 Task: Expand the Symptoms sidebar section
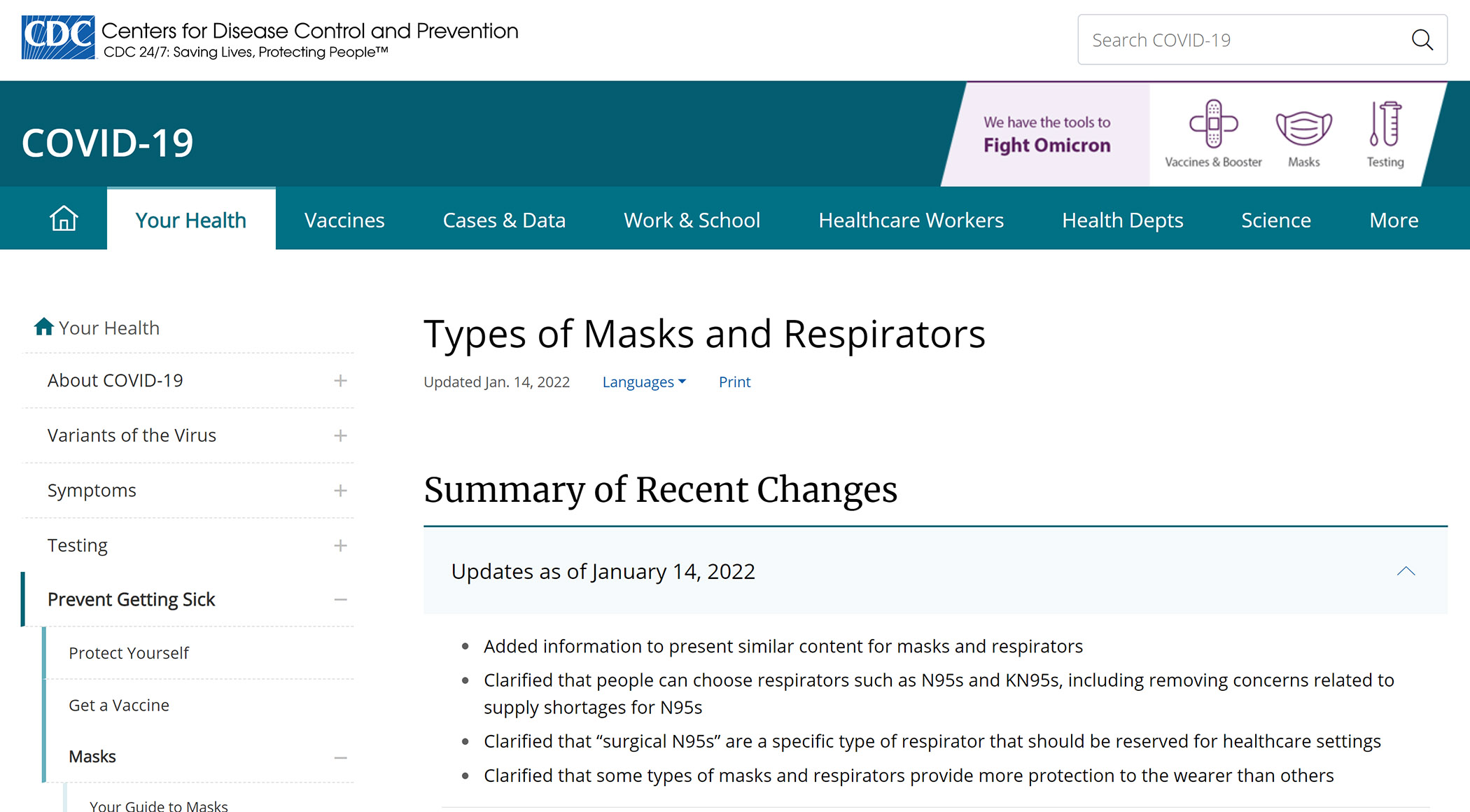pos(340,491)
